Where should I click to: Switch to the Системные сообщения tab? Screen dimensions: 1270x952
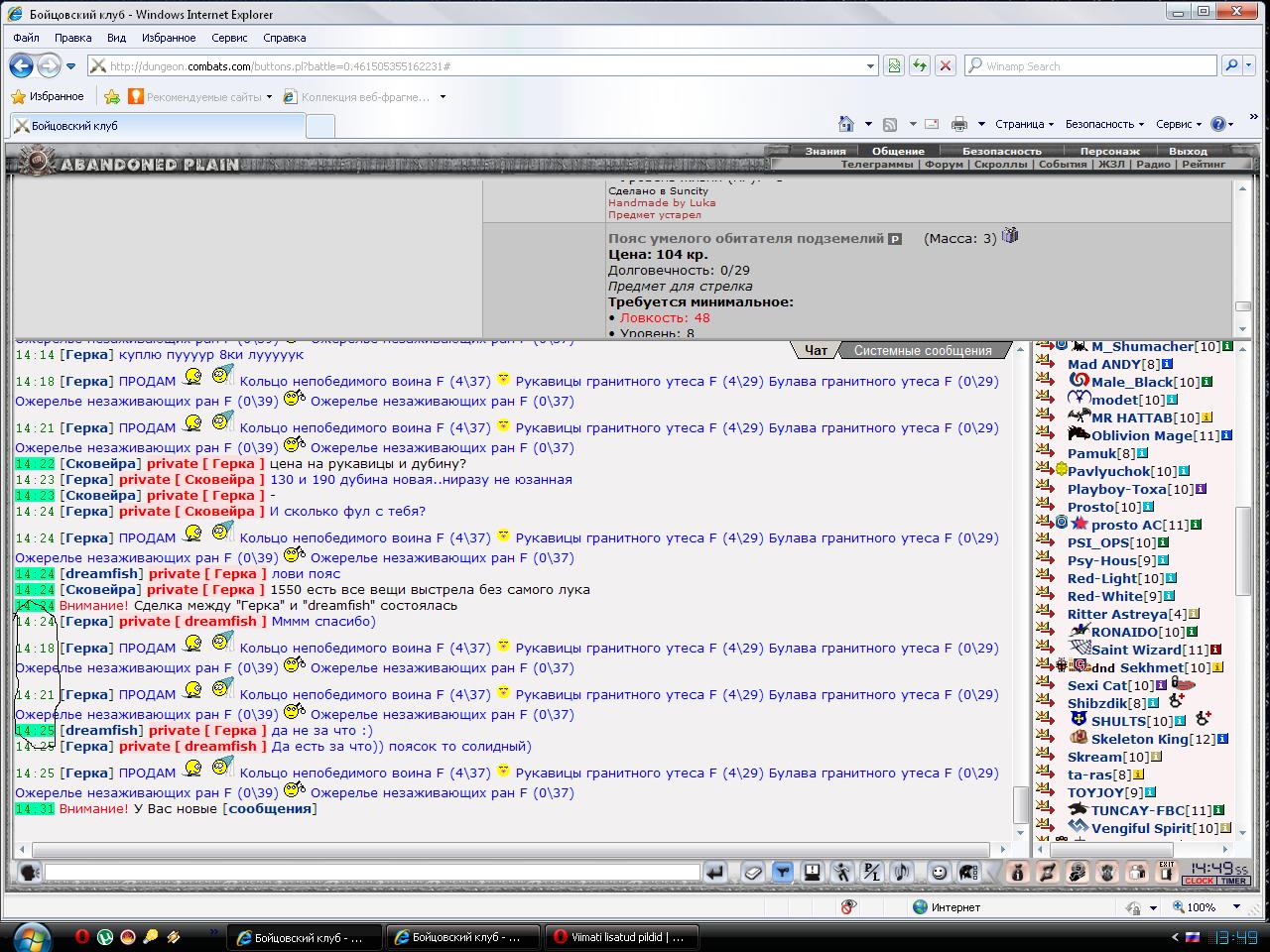(923, 350)
